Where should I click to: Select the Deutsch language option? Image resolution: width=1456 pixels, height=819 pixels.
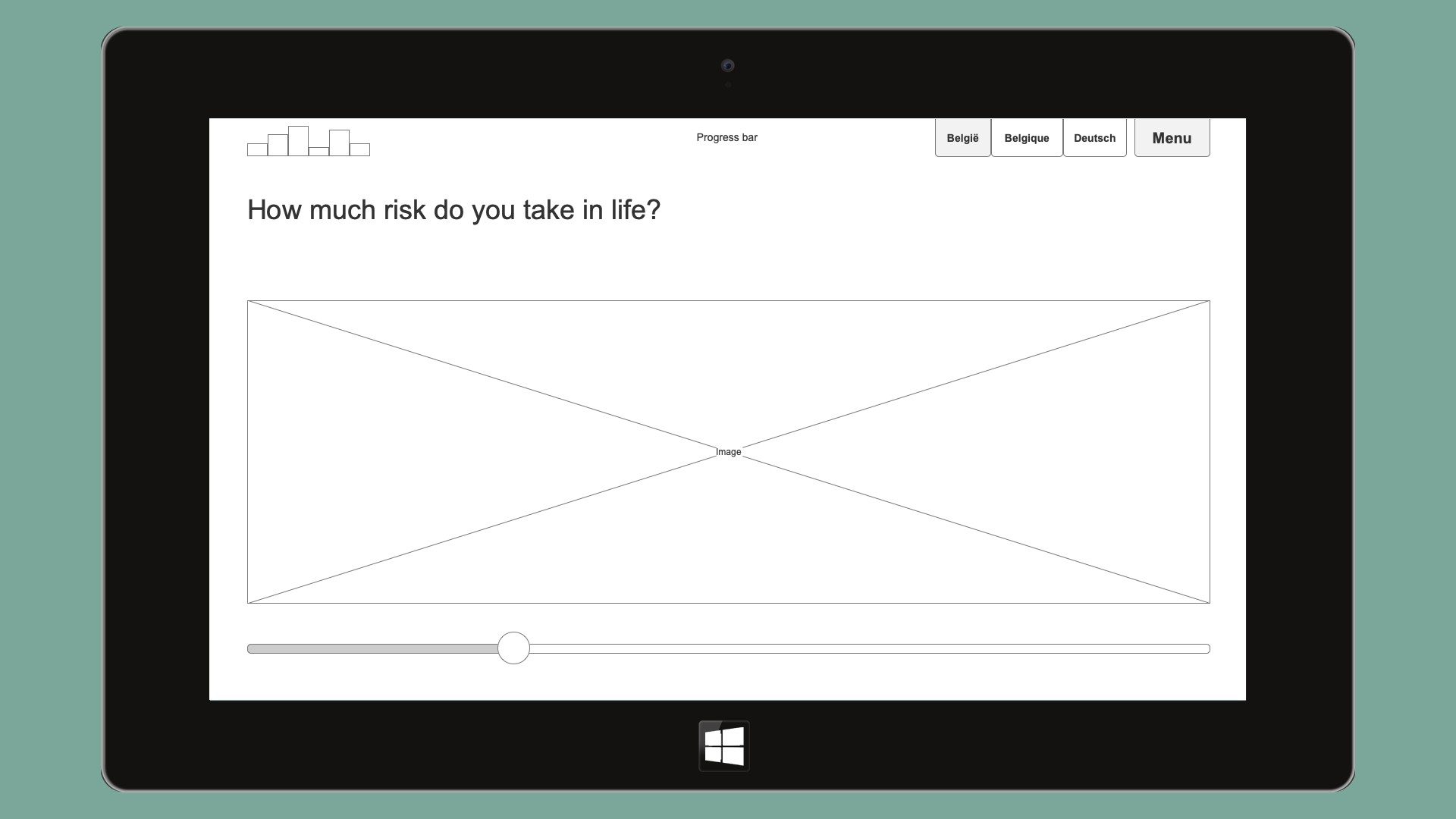click(x=1094, y=138)
